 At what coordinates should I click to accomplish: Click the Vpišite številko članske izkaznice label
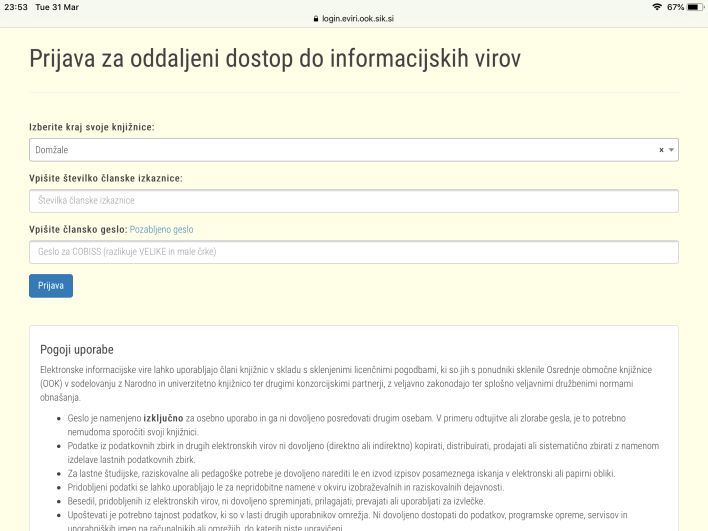point(105,178)
